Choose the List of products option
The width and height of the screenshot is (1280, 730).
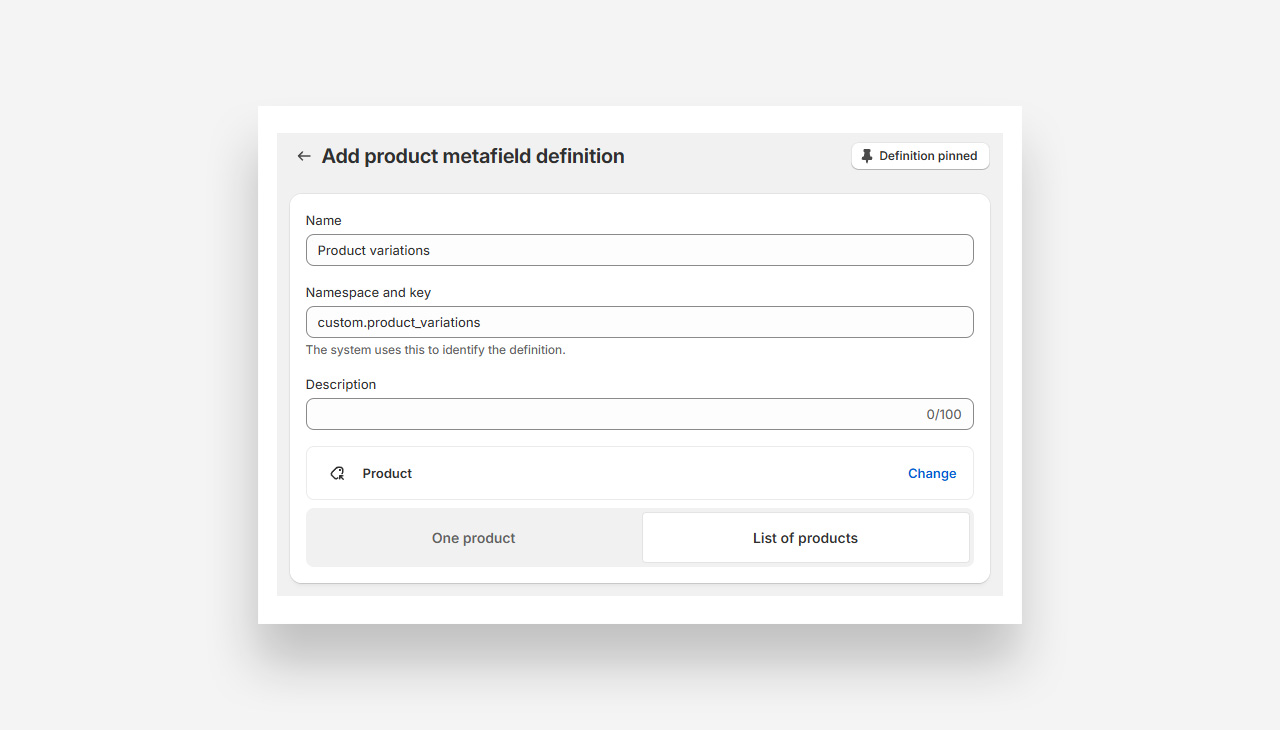tap(805, 538)
